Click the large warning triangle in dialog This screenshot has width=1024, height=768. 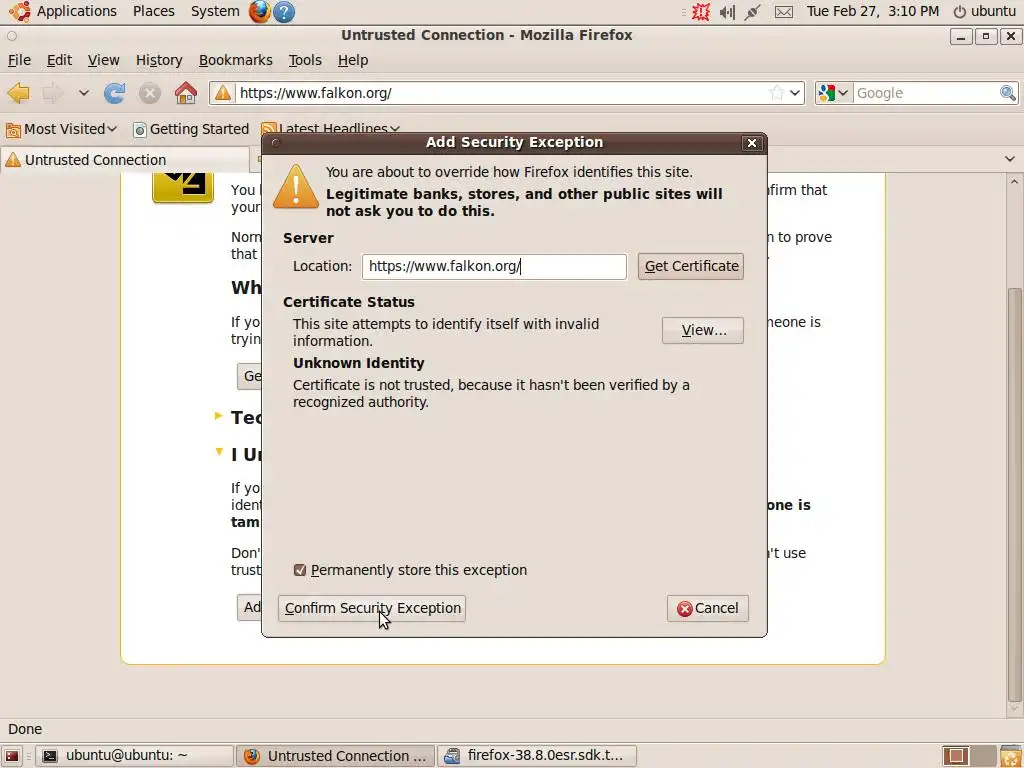pos(296,187)
